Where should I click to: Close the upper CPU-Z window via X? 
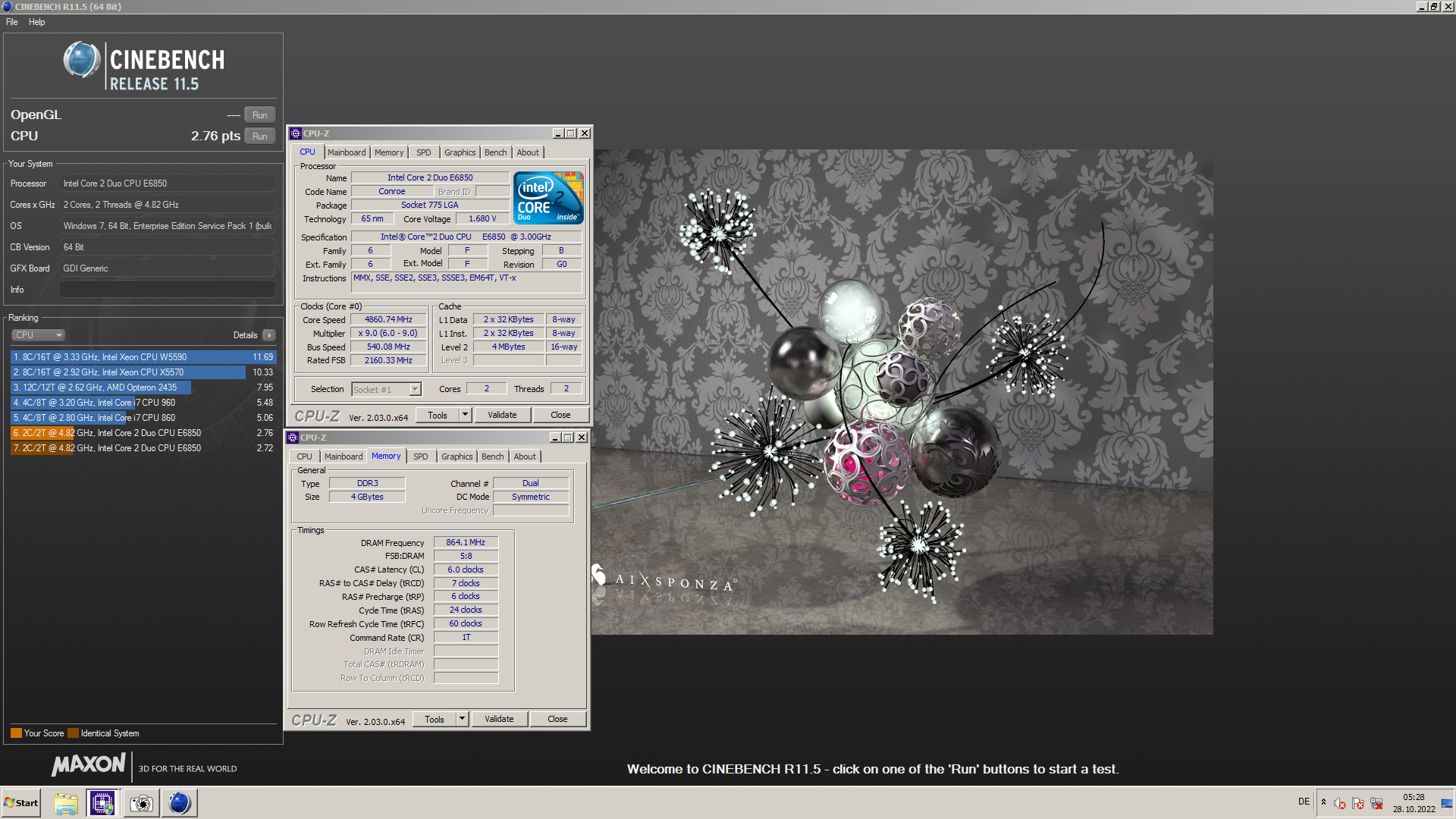pyautogui.click(x=585, y=133)
